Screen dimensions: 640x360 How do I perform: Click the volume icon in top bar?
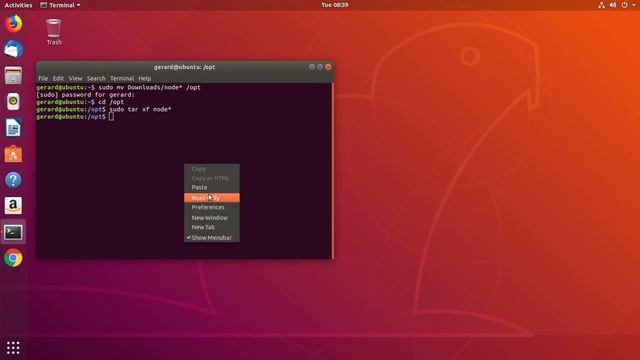[613, 5]
